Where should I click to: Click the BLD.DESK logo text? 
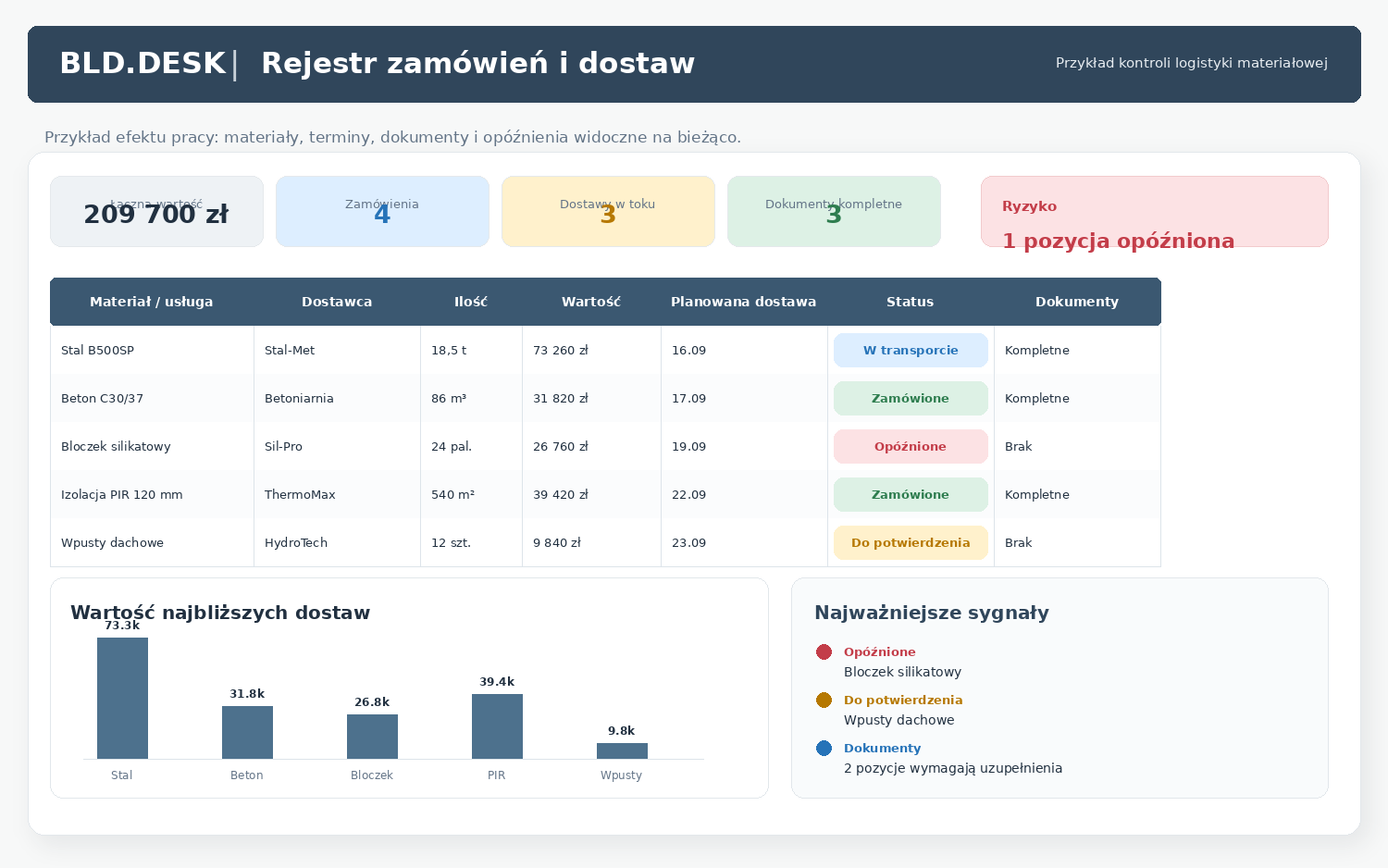click(143, 64)
